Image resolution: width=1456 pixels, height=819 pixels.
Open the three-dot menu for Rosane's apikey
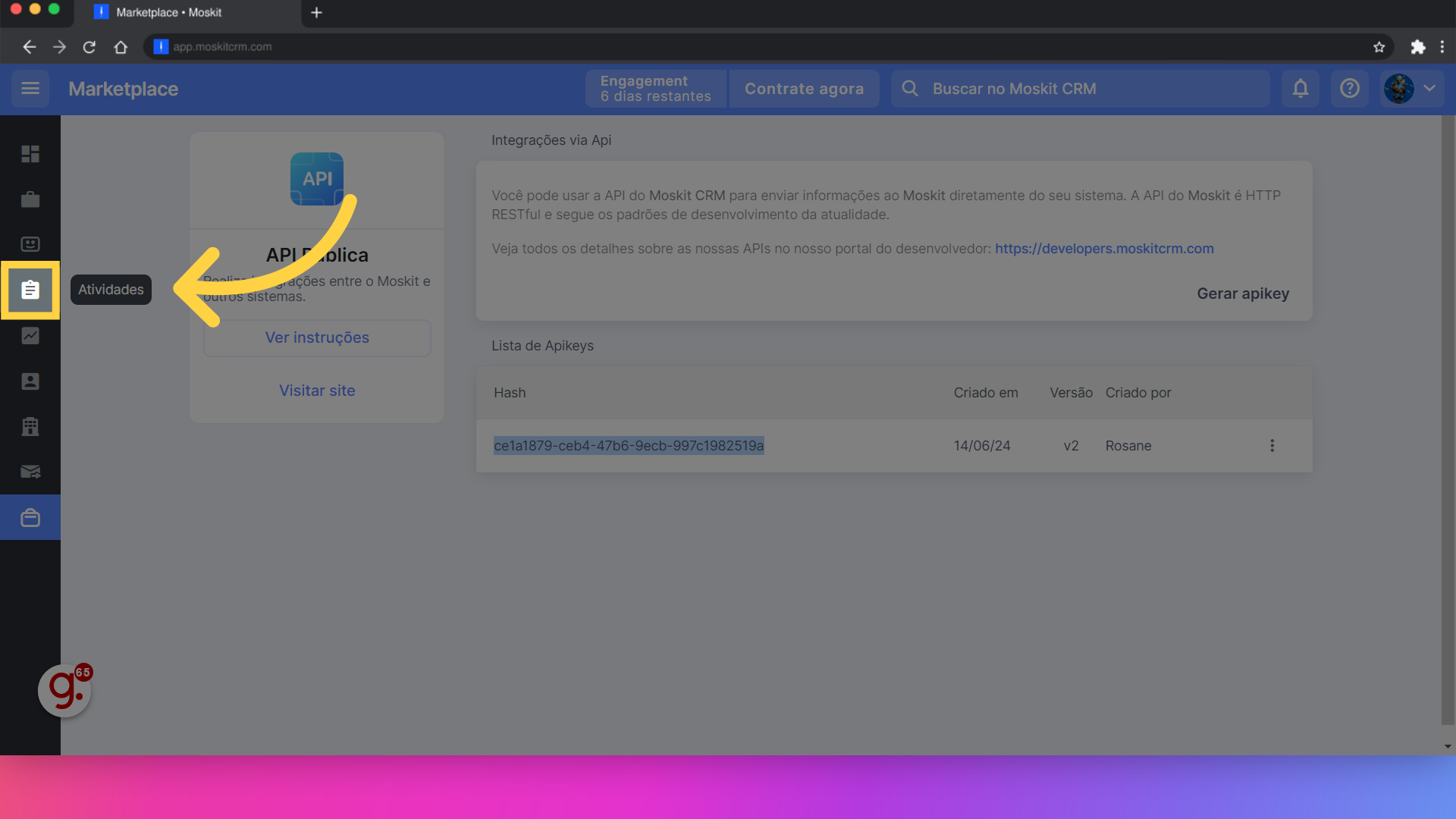(1272, 446)
